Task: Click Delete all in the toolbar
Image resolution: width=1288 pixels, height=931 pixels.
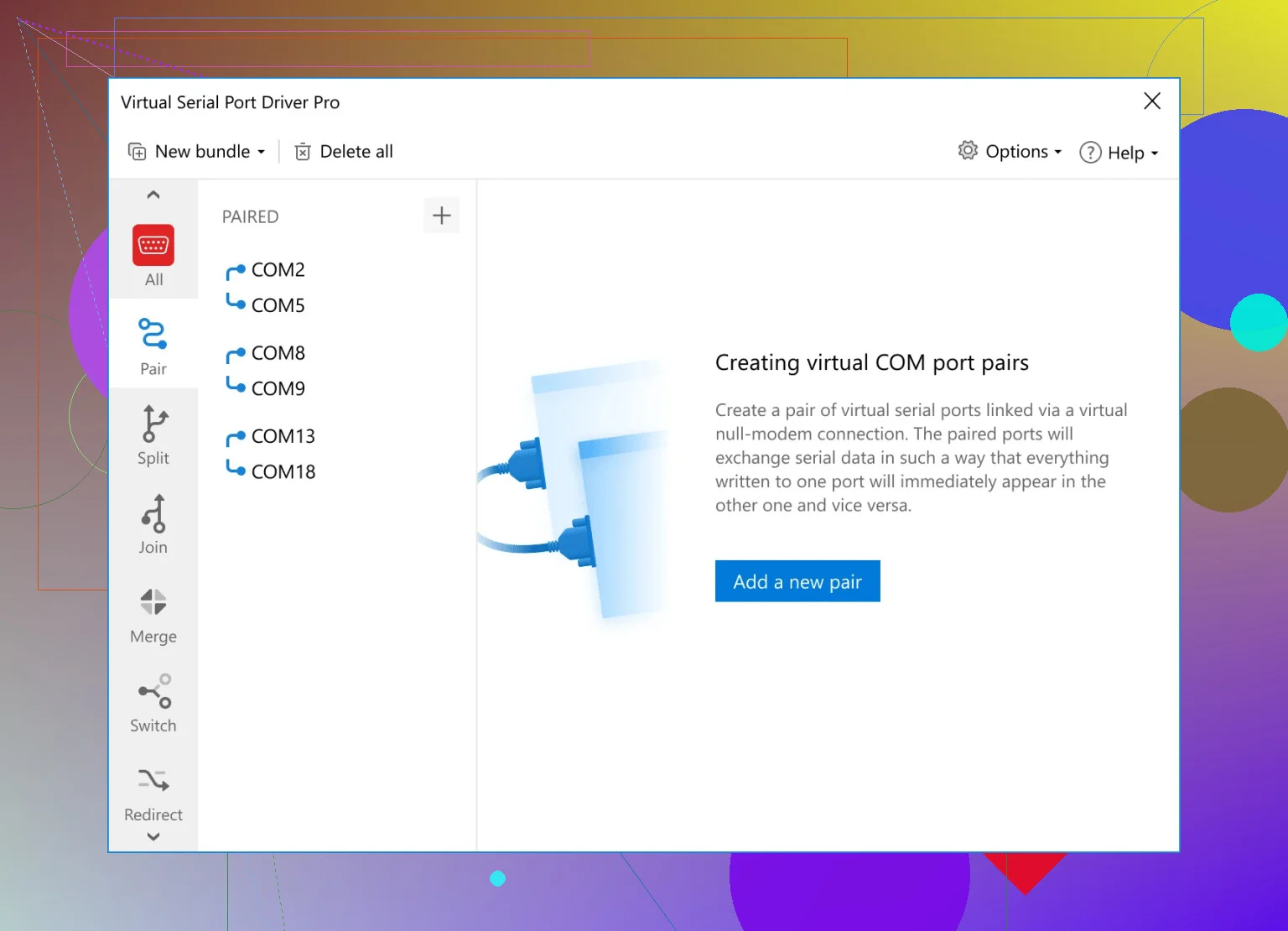Action: [344, 152]
